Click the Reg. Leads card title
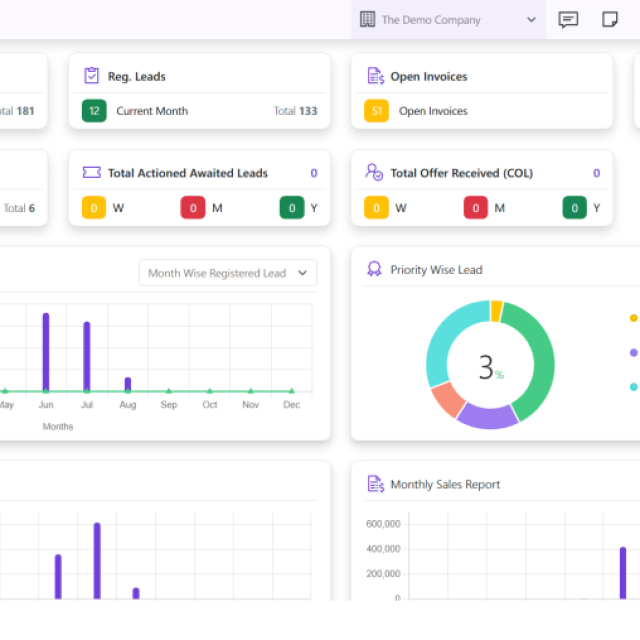 [x=137, y=76]
